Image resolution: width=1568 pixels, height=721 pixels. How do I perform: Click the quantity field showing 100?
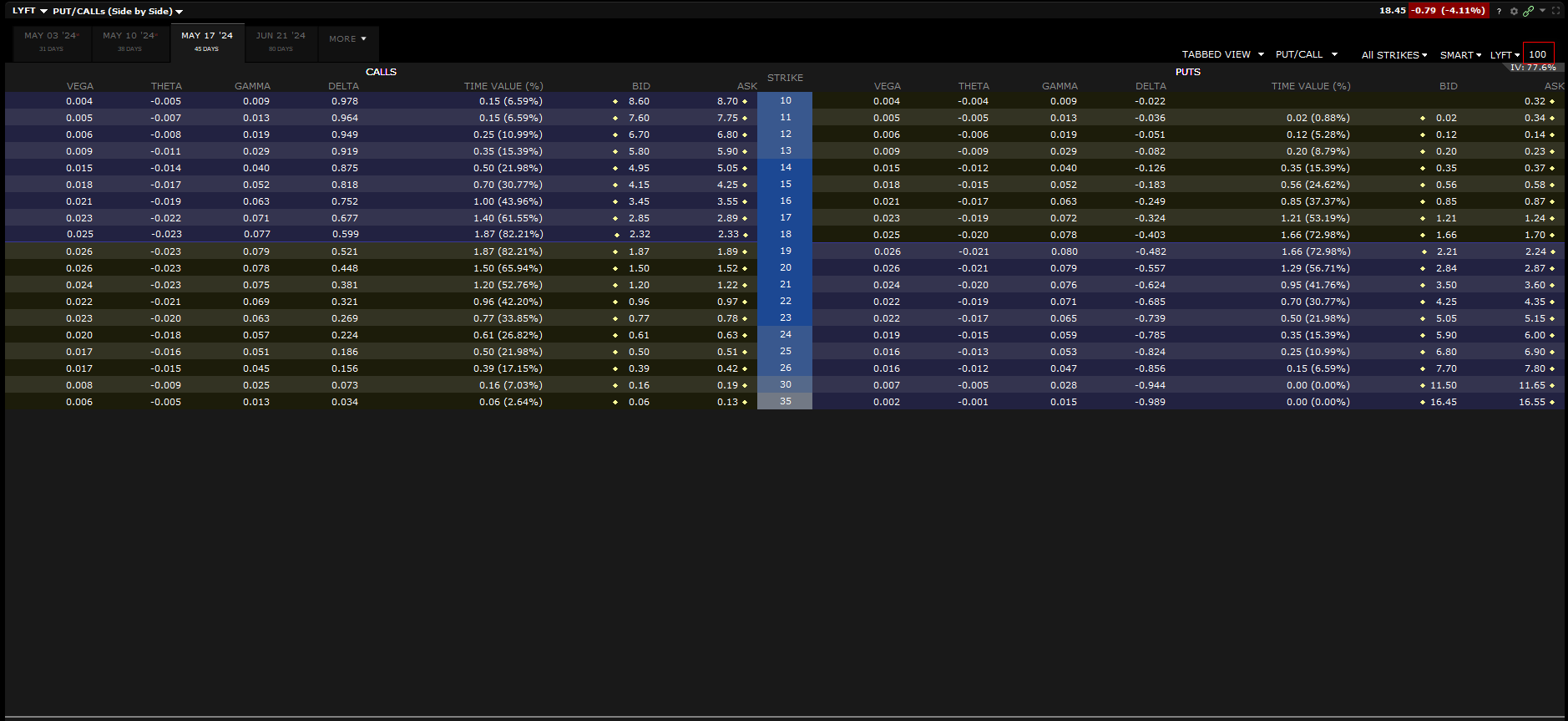pos(1538,54)
